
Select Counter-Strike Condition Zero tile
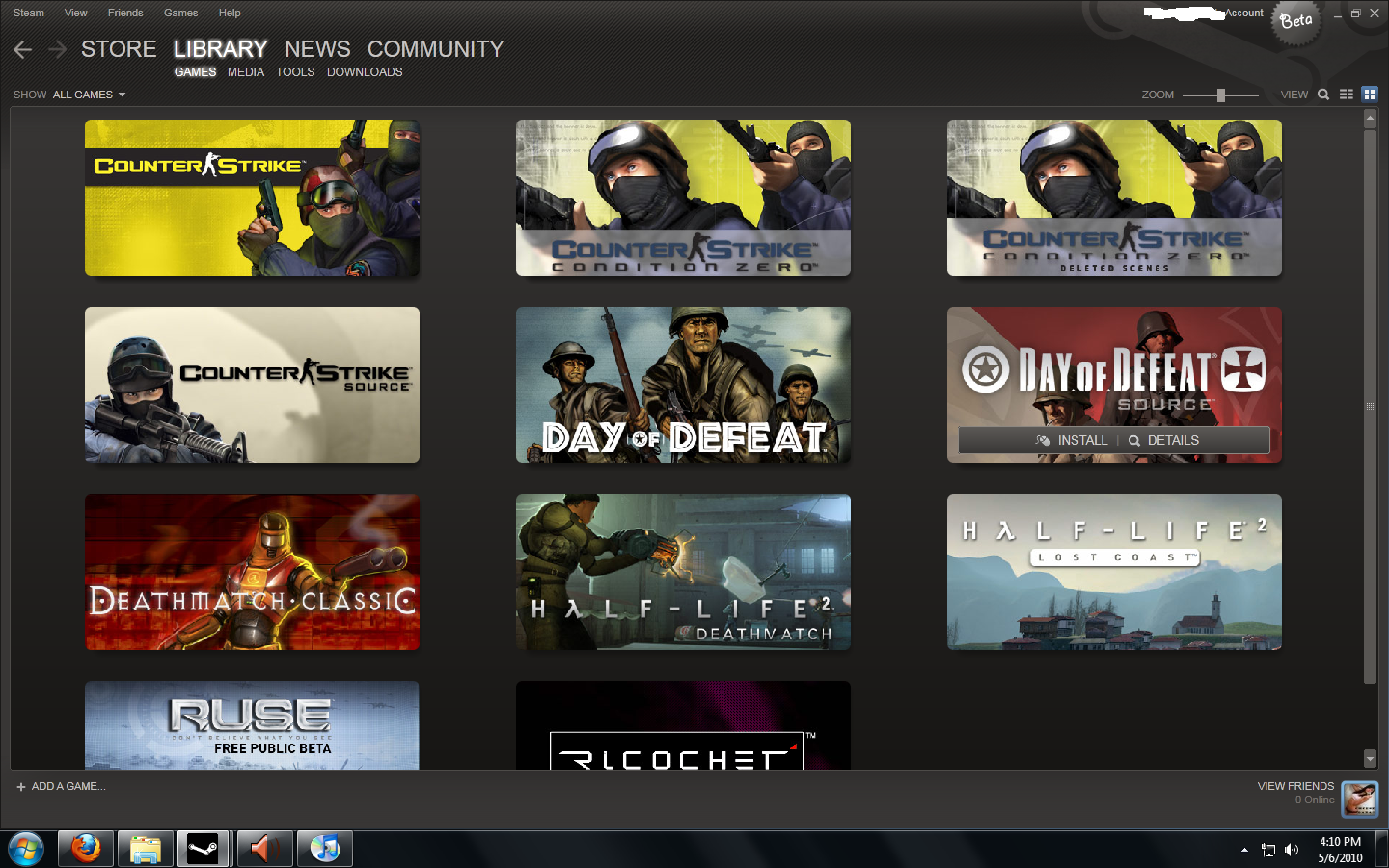(683, 198)
